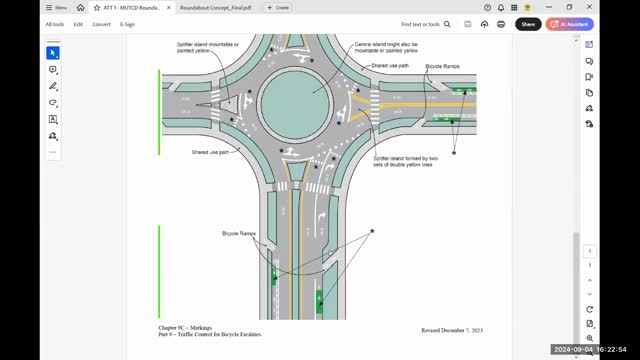Click the 'Chapter 9C – Markings' footer text

coord(185,328)
